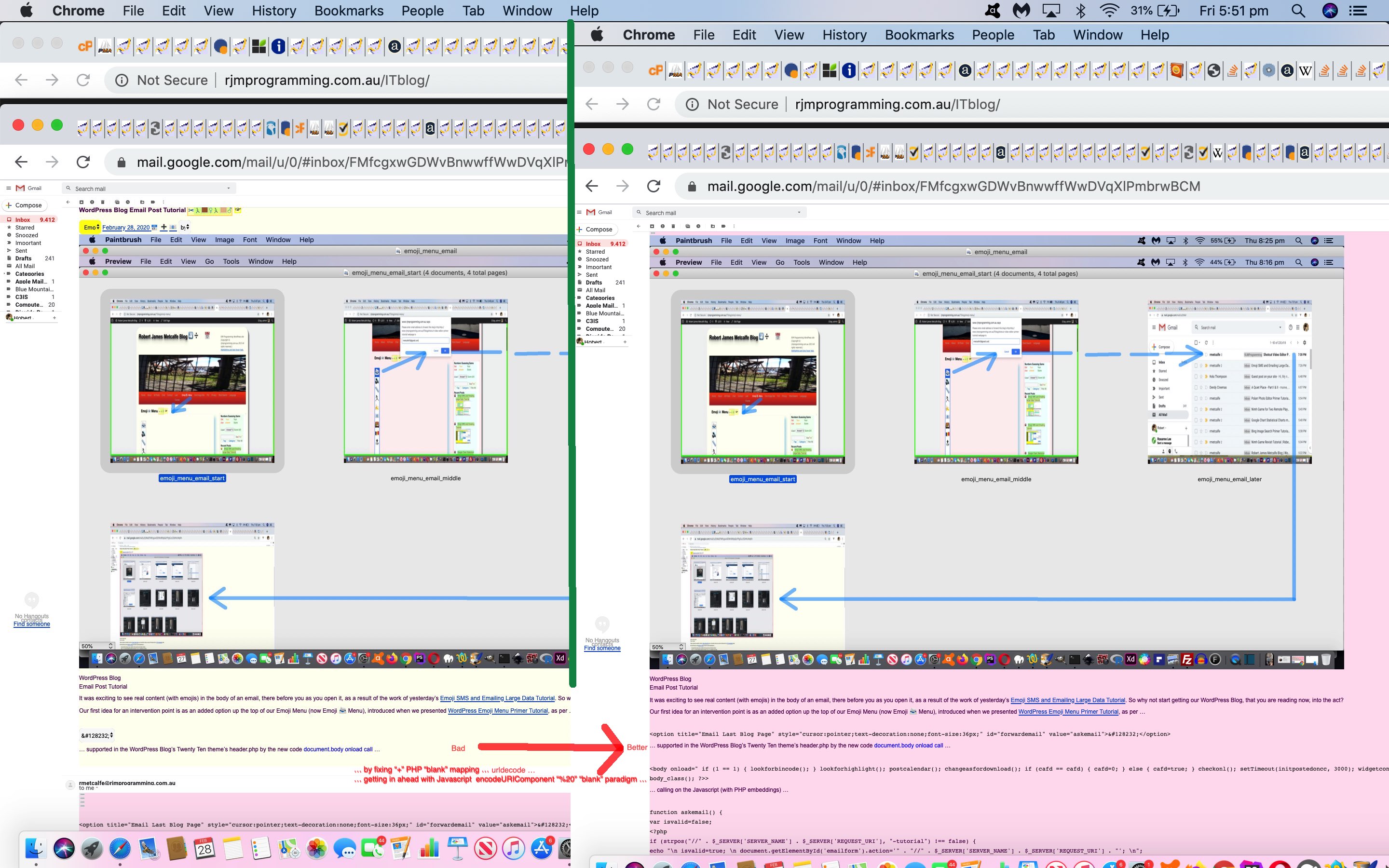Click plus beside Robert in left Gmail hangouts
This screenshot has height=868, width=1389.
click(54, 317)
